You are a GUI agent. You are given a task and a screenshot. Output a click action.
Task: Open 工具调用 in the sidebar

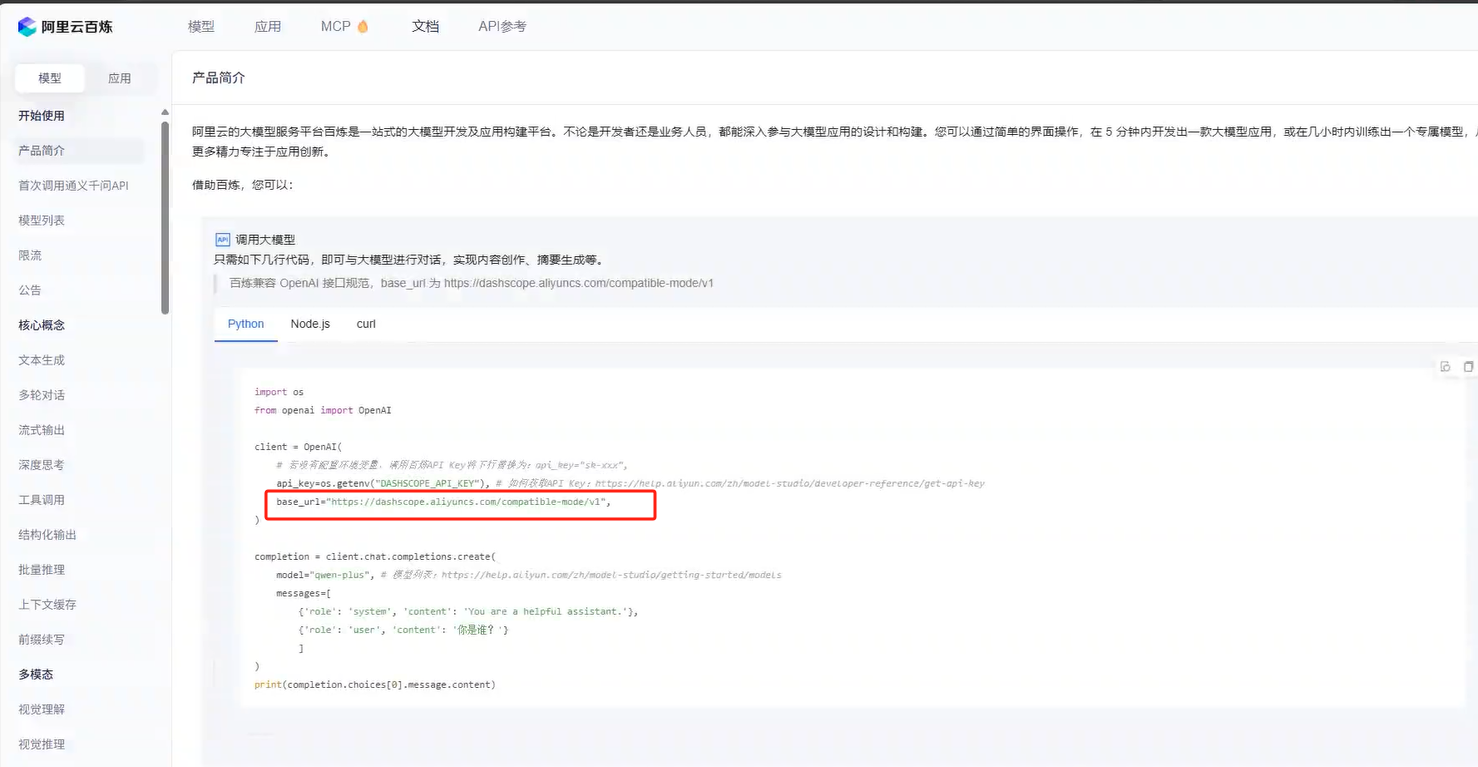click(41, 500)
